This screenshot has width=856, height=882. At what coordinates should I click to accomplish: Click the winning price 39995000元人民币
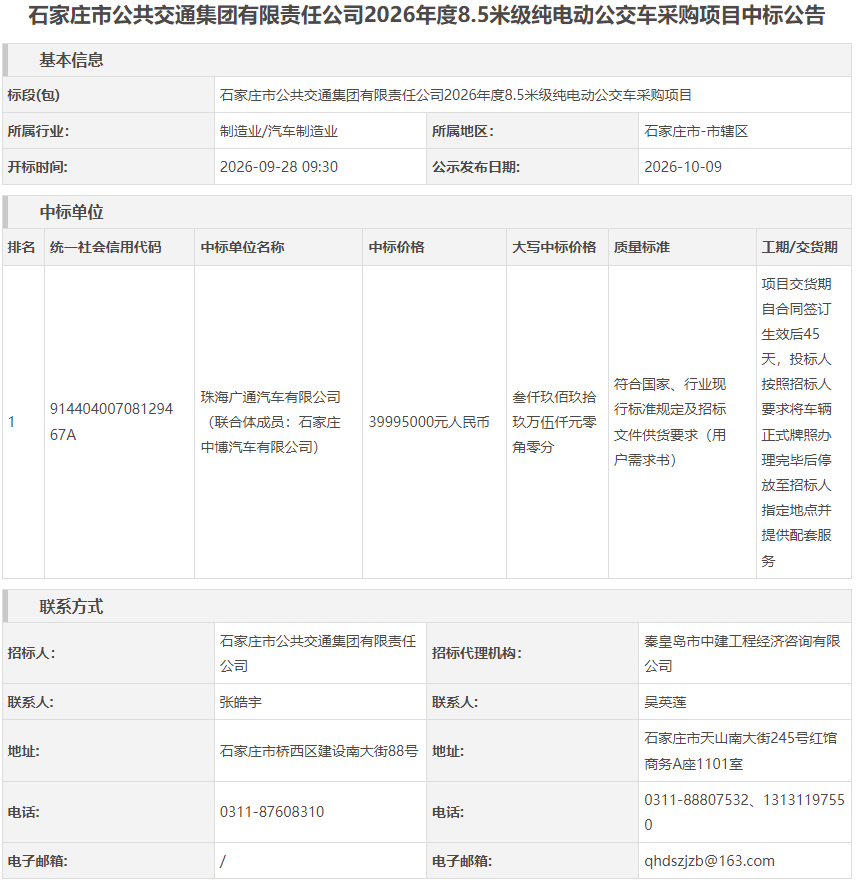pyautogui.click(x=429, y=422)
